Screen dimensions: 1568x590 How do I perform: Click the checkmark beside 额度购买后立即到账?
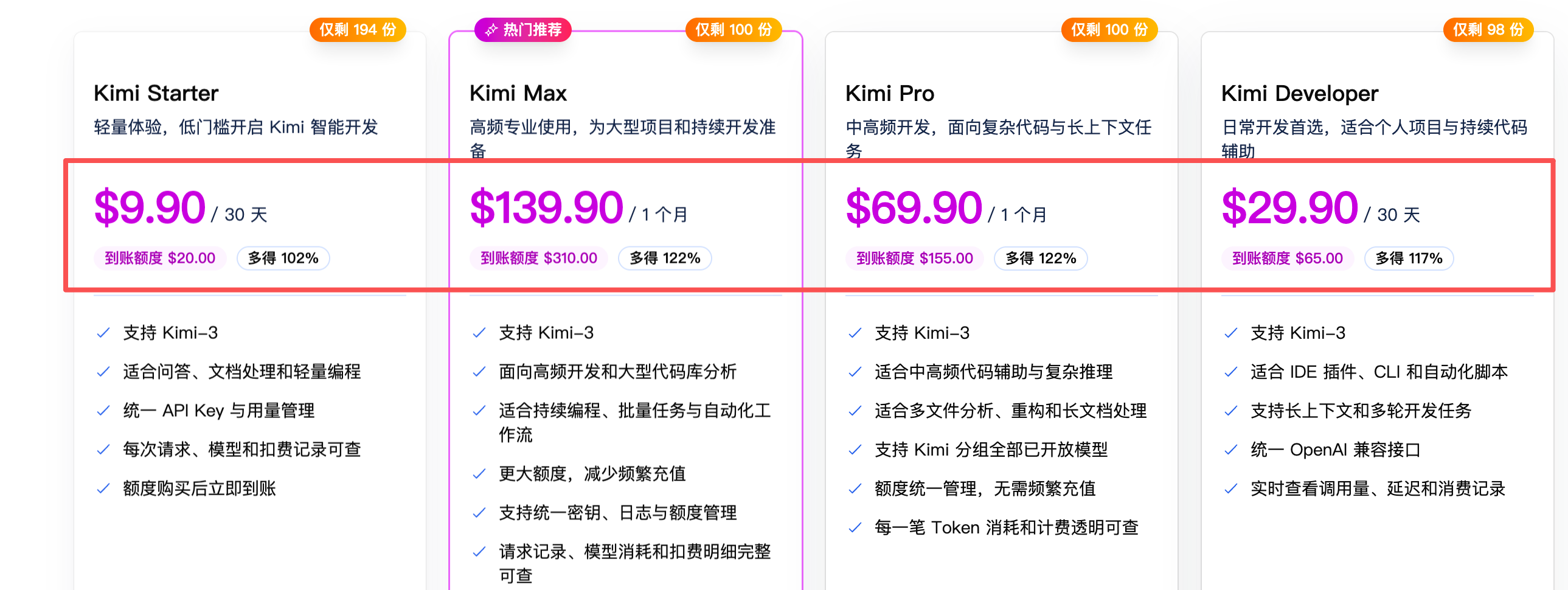103,488
